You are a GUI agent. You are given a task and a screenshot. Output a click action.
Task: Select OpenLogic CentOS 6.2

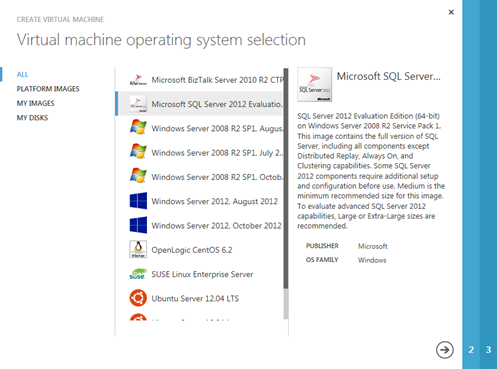click(x=200, y=250)
